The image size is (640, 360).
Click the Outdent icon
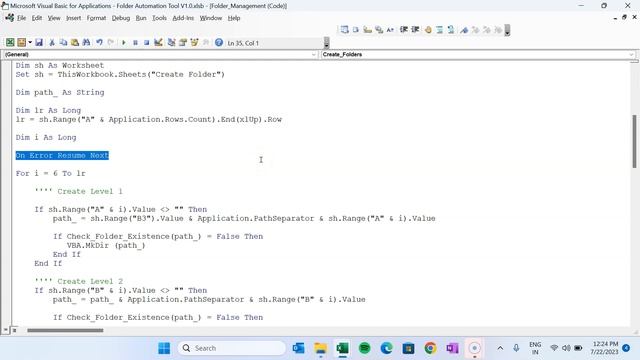pyautogui.click(x=415, y=30)
